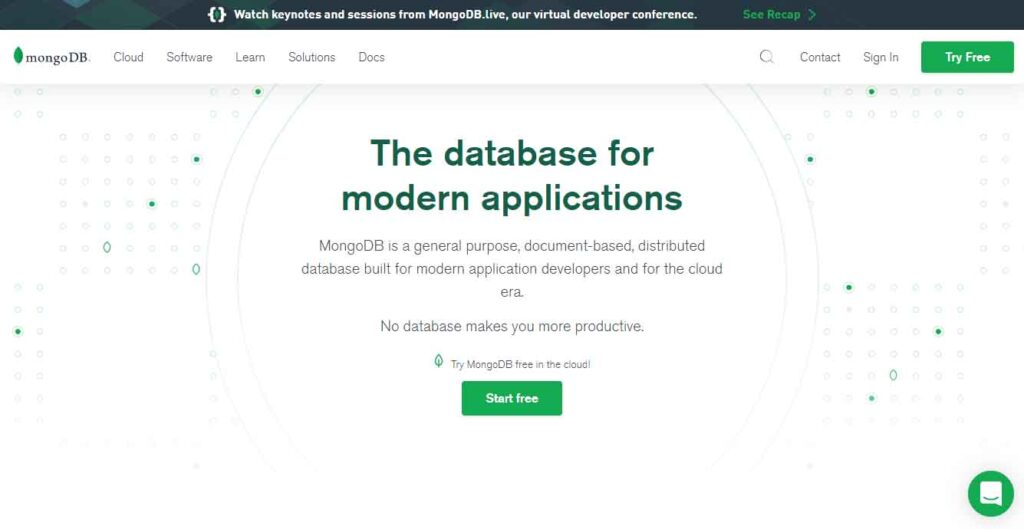Follow the See Recap link
Image resolution: width=1024 pixels, height=529 pixels.
pos(771,14)
